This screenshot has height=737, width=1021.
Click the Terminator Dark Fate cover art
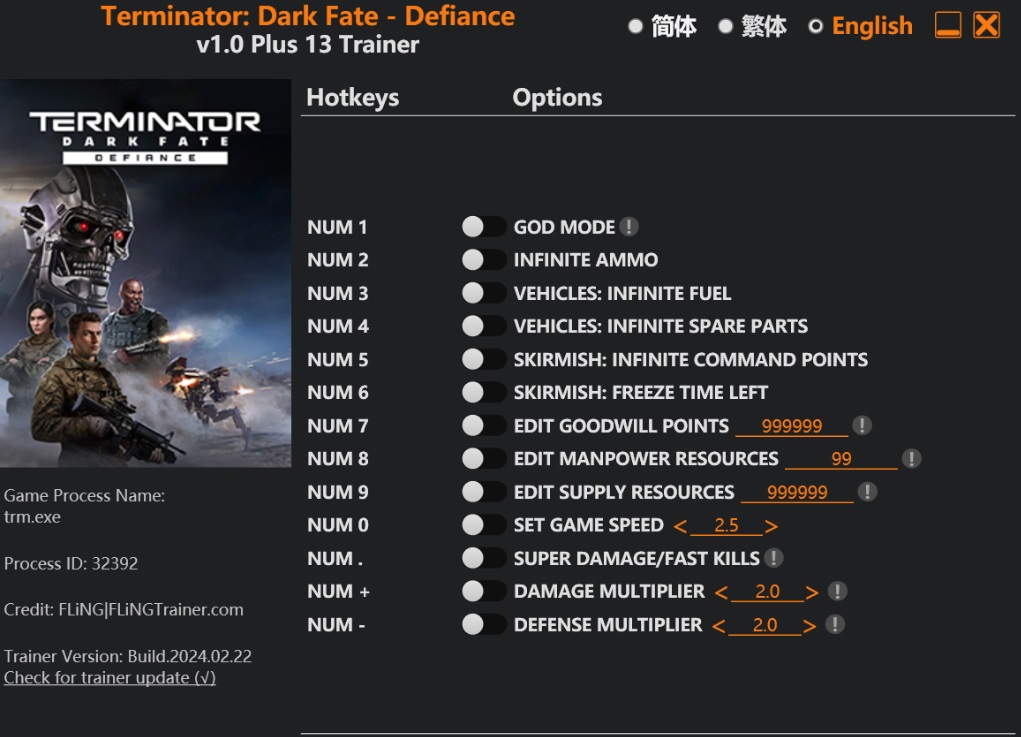click(146, 273)
